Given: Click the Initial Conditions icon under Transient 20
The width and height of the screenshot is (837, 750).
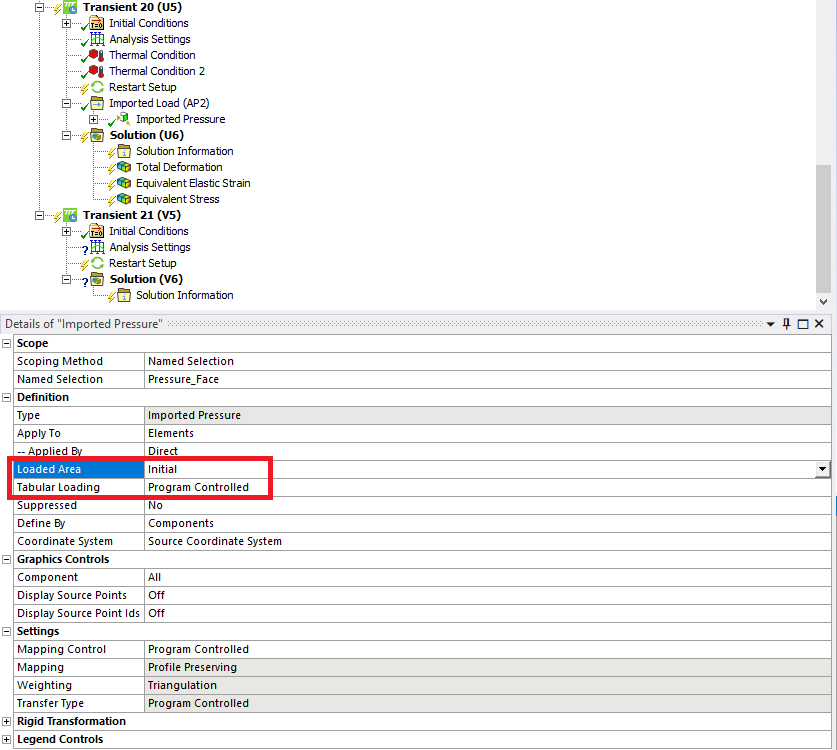Looking at the screenshot, I should tap(97, 23).
